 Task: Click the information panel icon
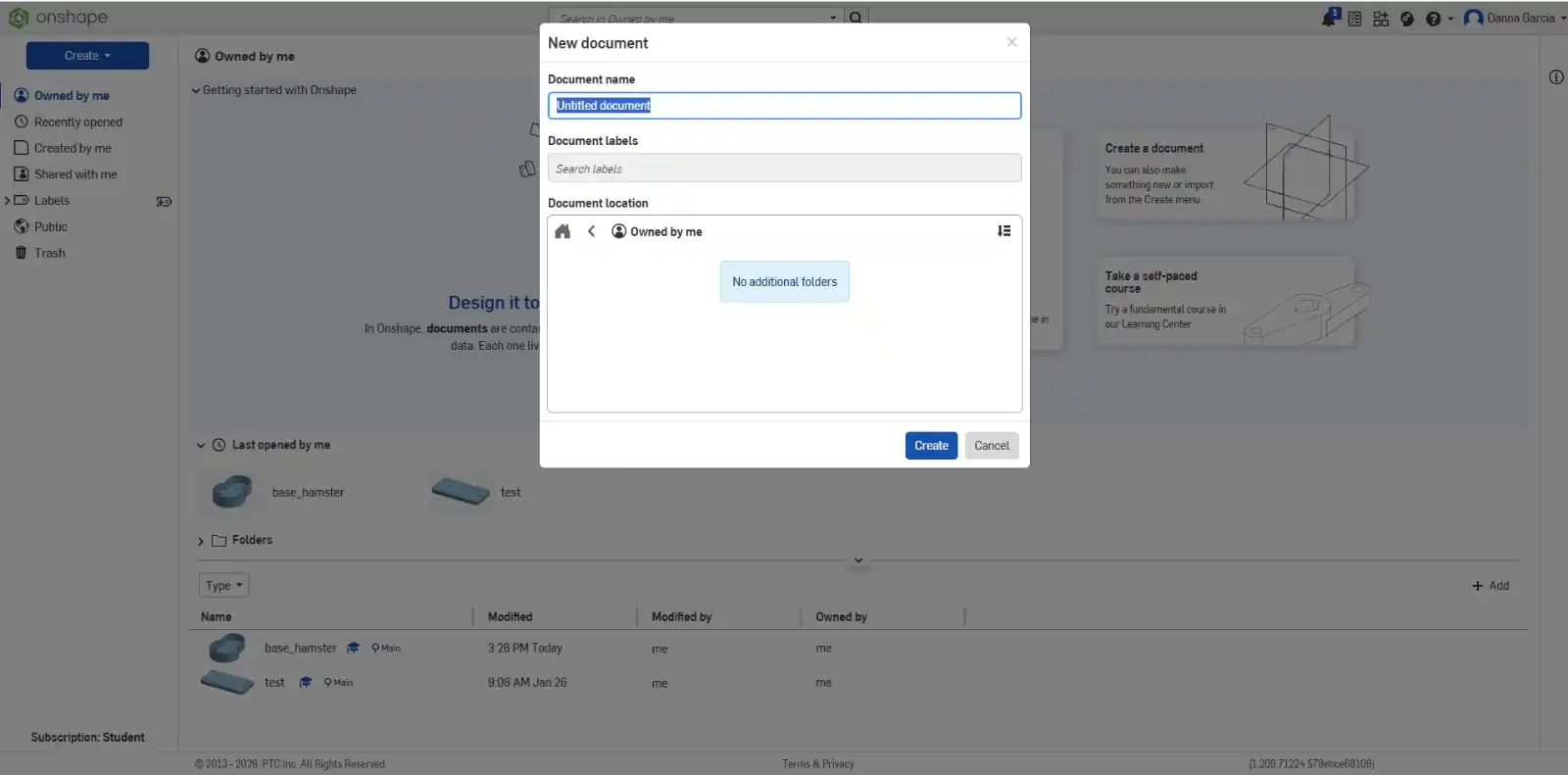pos(1556,77)
